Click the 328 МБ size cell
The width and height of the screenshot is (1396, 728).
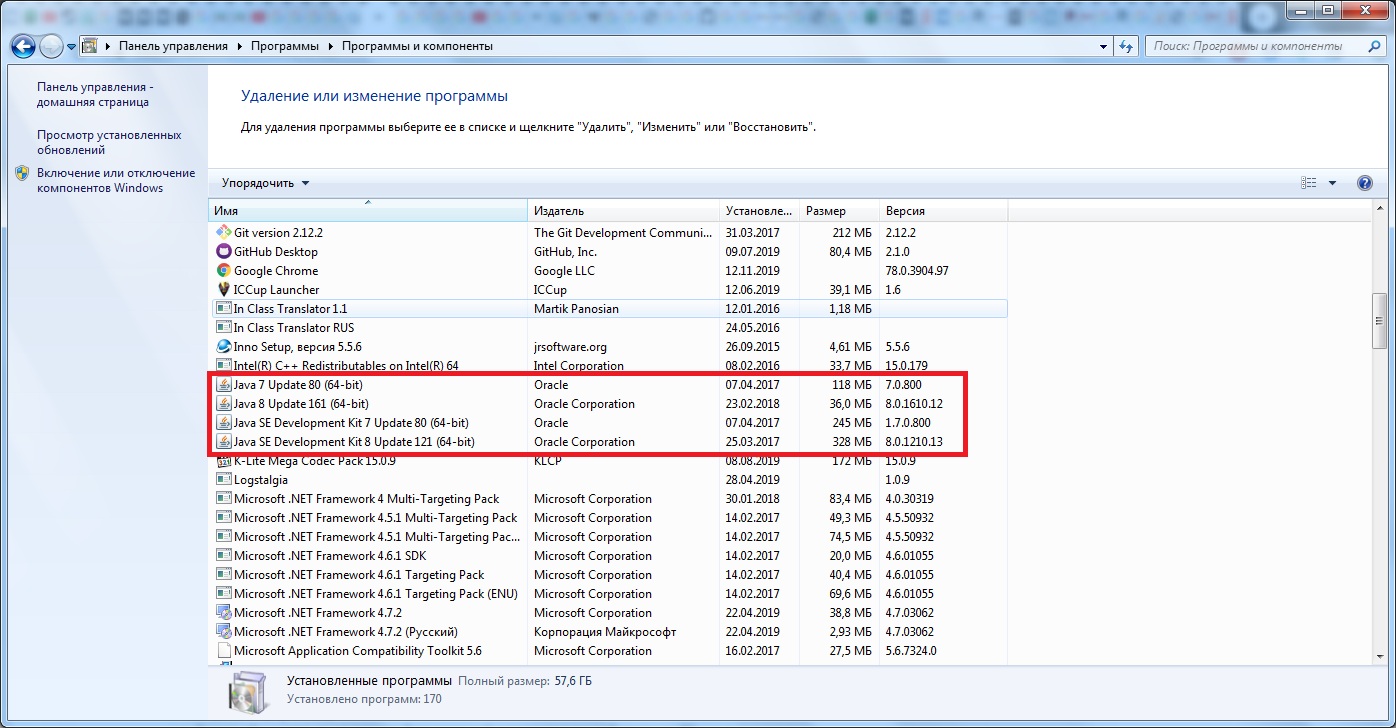(x=851, y=441)
